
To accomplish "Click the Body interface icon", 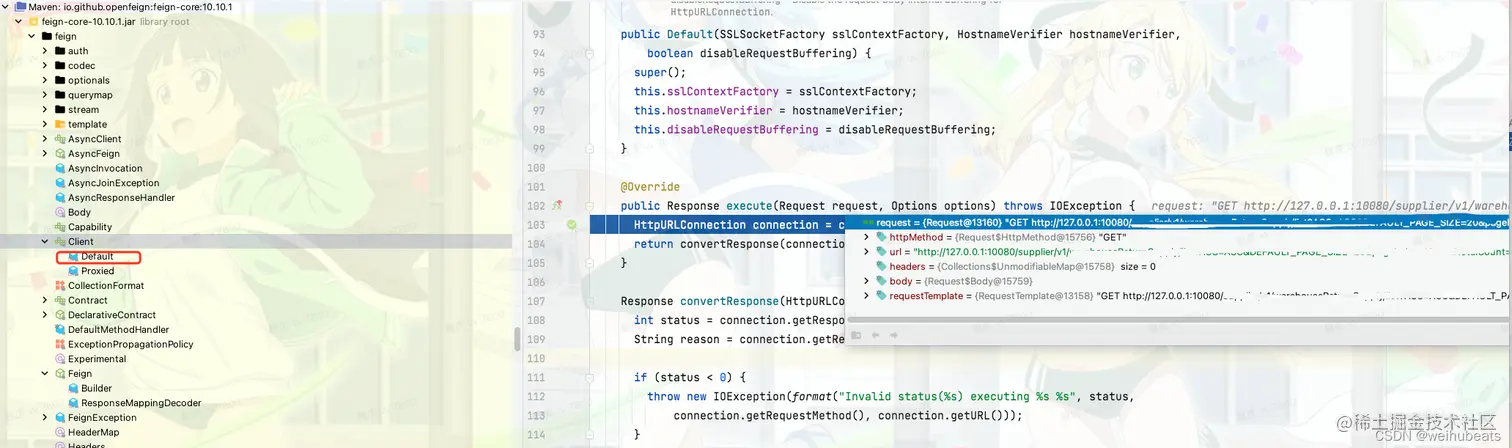I will click(60, 212).
